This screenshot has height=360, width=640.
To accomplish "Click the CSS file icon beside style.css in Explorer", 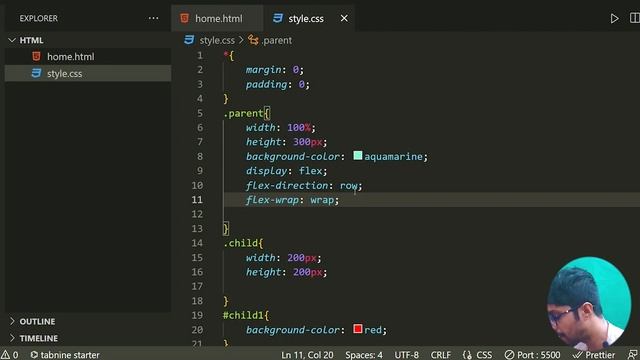I will pos(36,73).
